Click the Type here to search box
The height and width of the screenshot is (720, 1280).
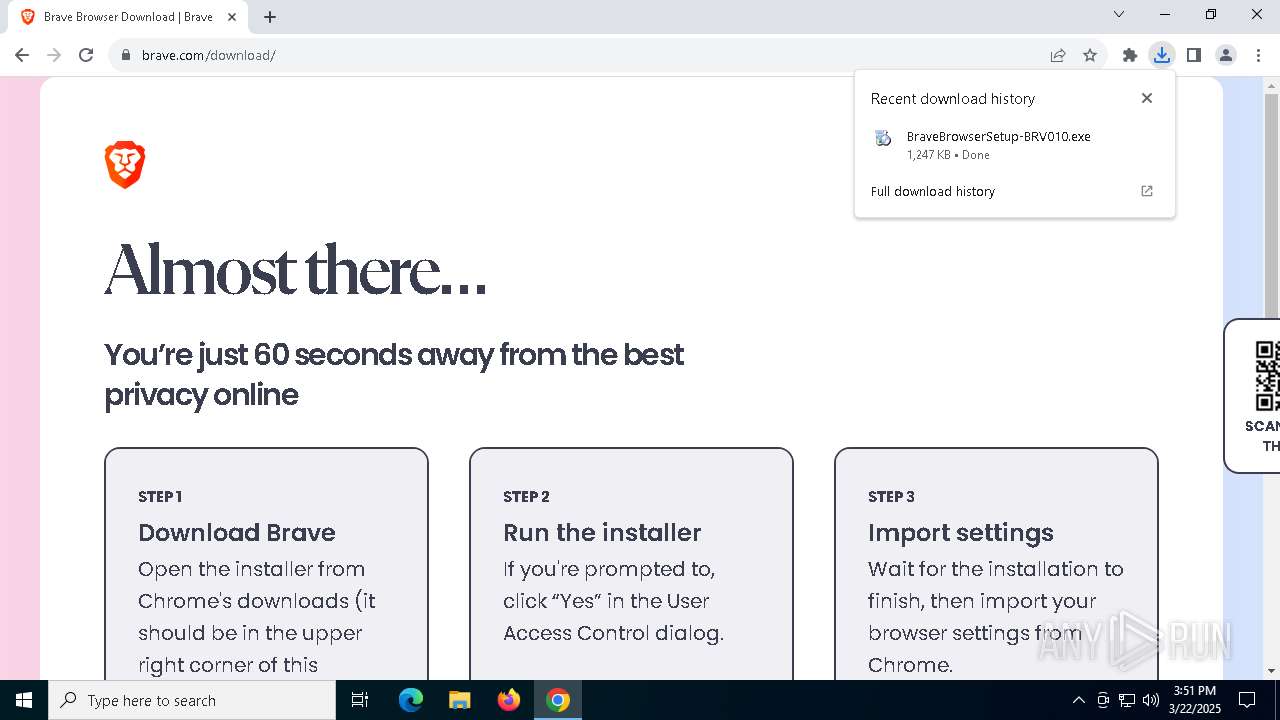pyautogui.click(x=192, y=700)
